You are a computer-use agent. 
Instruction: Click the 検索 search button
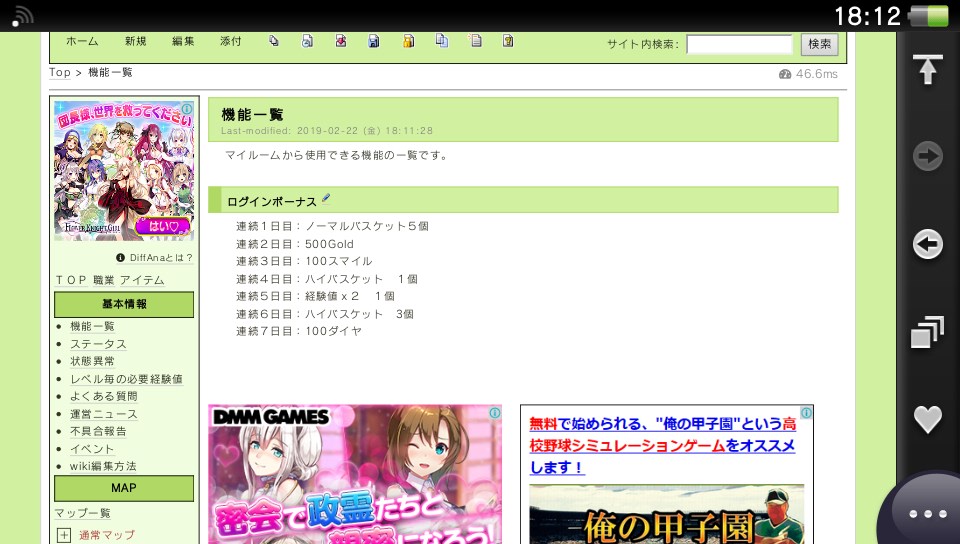point(819,44)
